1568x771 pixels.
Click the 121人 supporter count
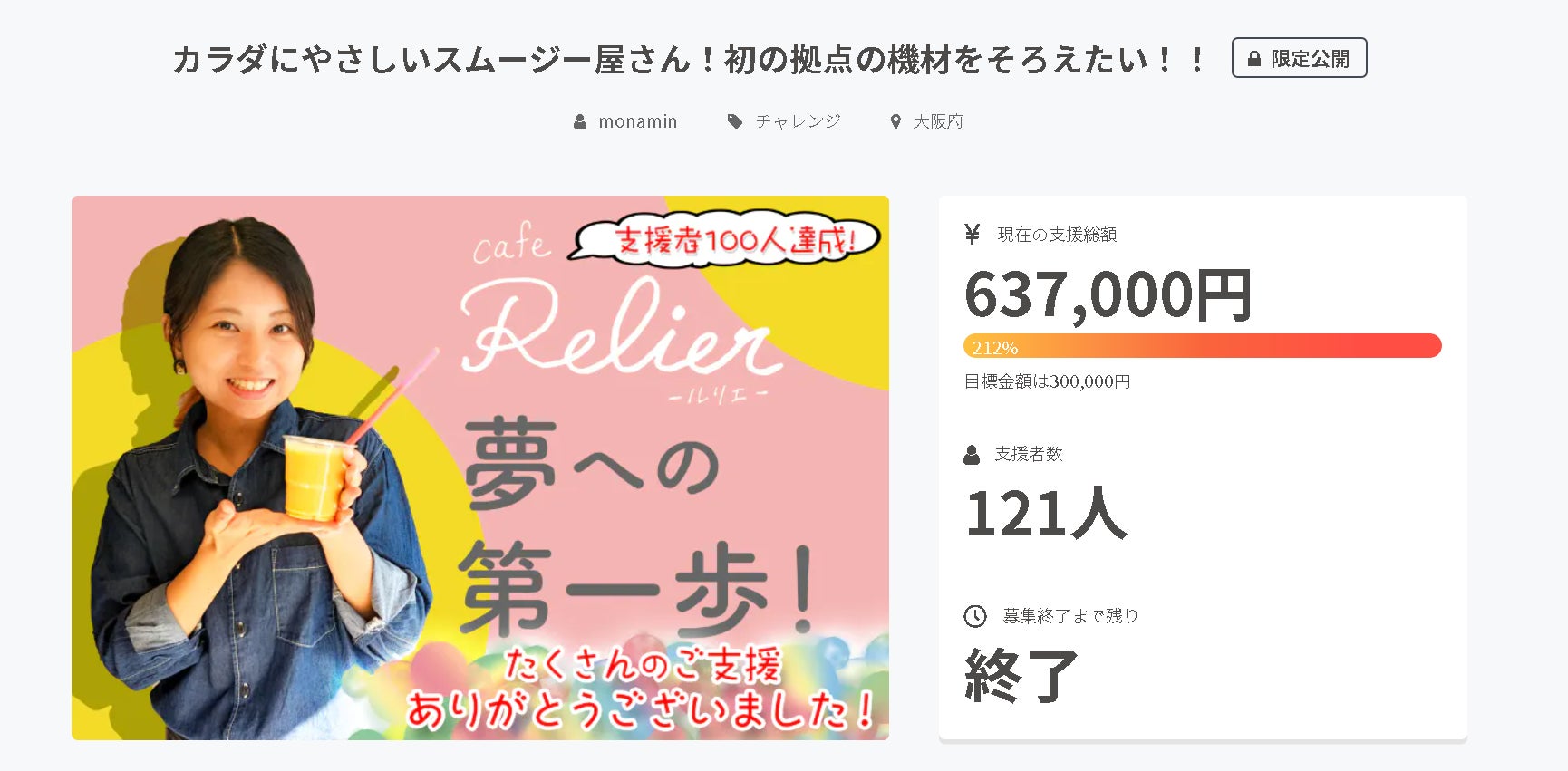point(1046,514)
